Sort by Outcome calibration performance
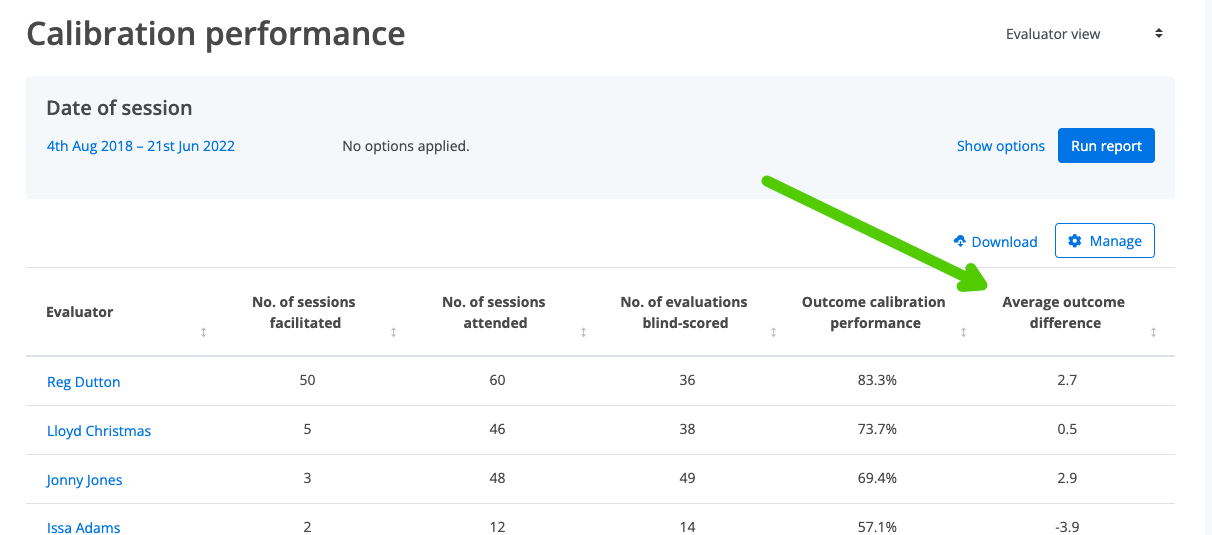The width and height of the screenshot is (1212, 535). pos(964,333)
